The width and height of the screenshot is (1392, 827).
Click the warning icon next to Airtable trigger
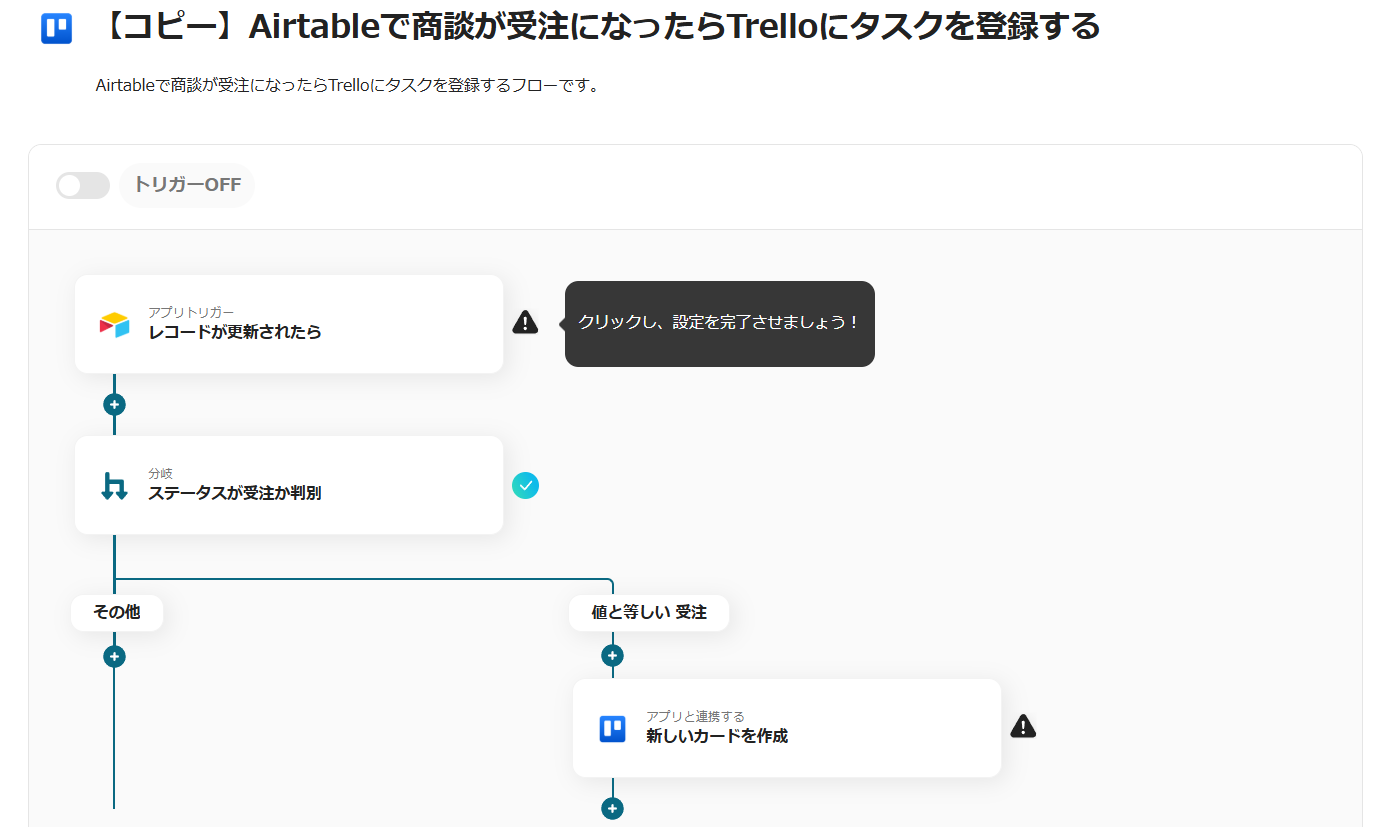pos(525,322)
